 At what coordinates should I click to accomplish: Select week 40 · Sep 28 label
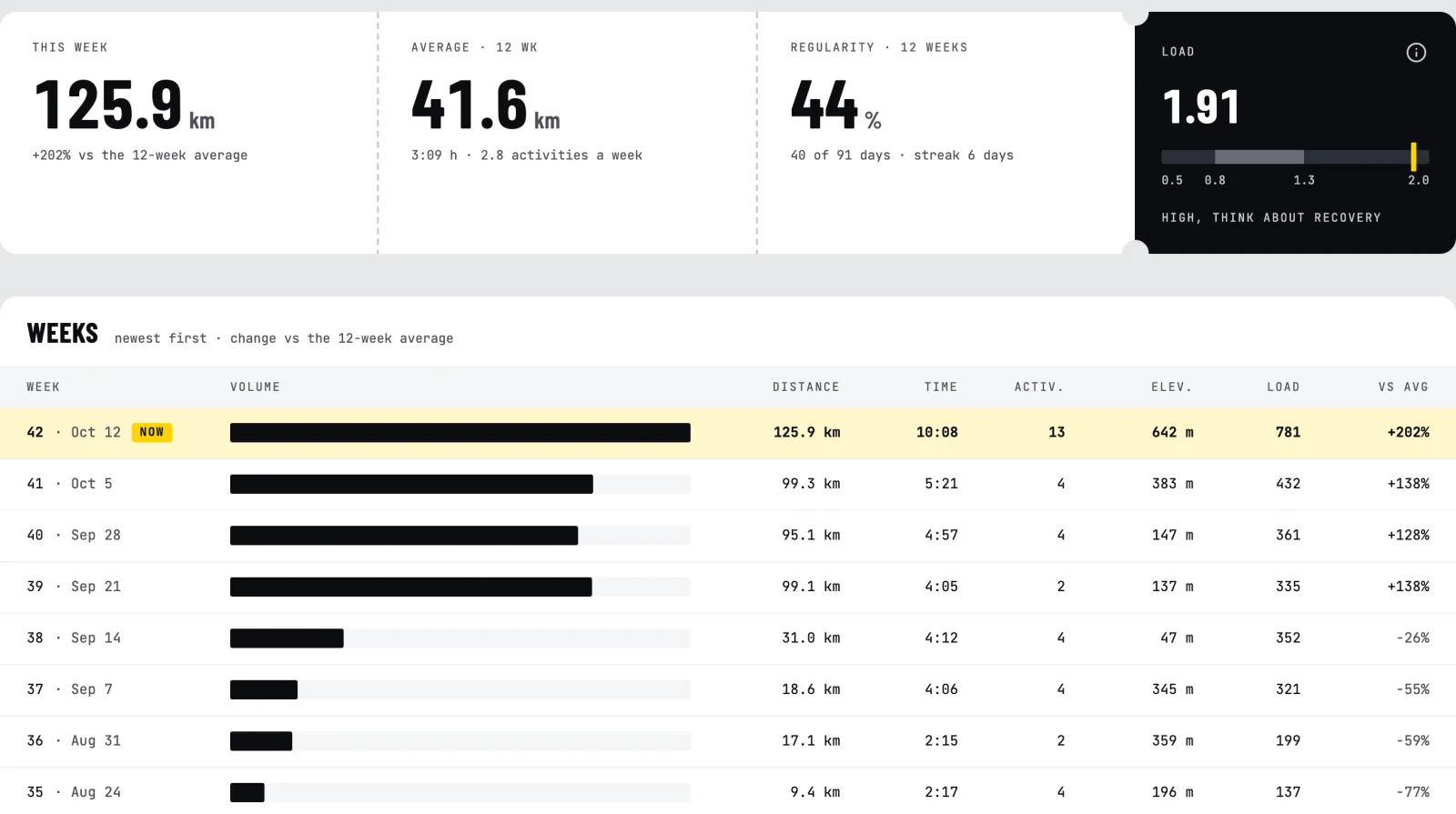coord(74,535)
